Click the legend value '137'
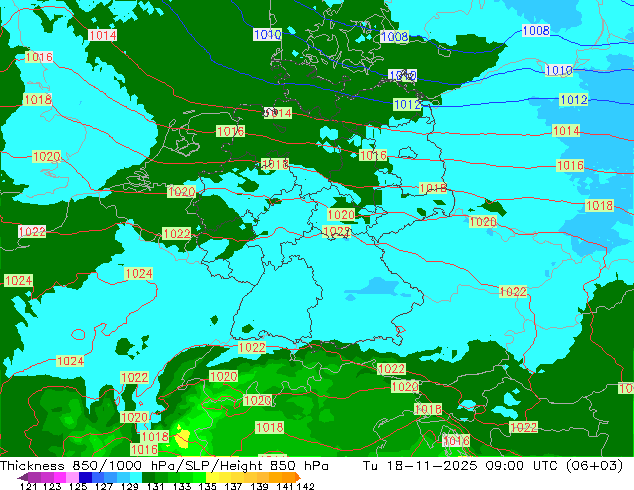 (x=233, y=486)
